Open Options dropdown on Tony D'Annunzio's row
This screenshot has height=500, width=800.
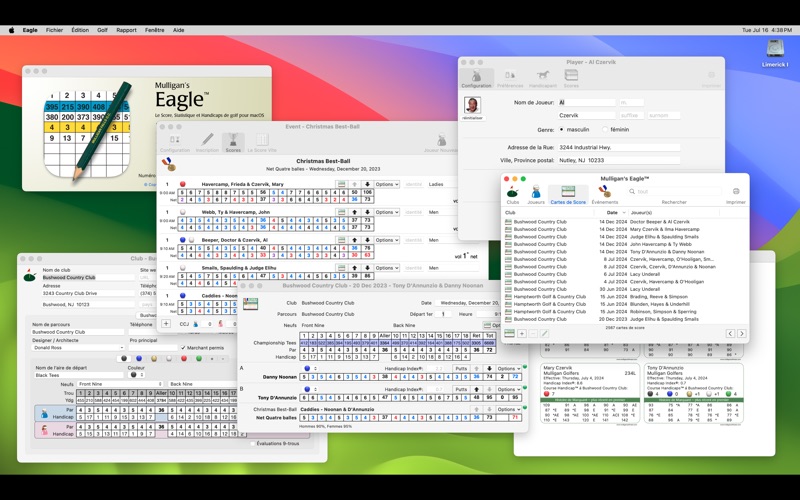point(509,389)
